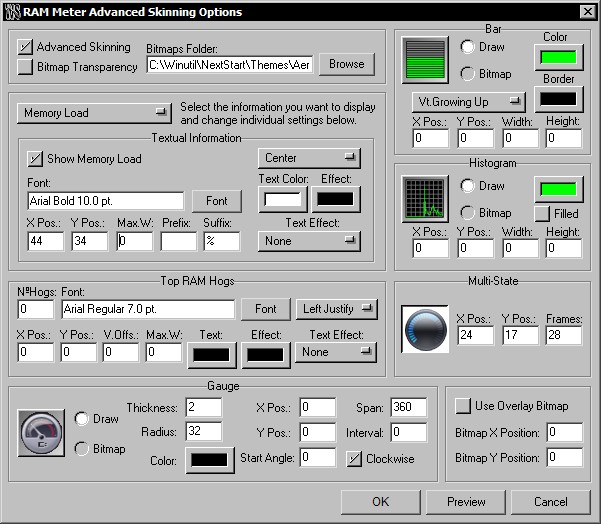601x524 pixels.
Task: Click Font button next to Arial Bold
Action: [217, 201]
